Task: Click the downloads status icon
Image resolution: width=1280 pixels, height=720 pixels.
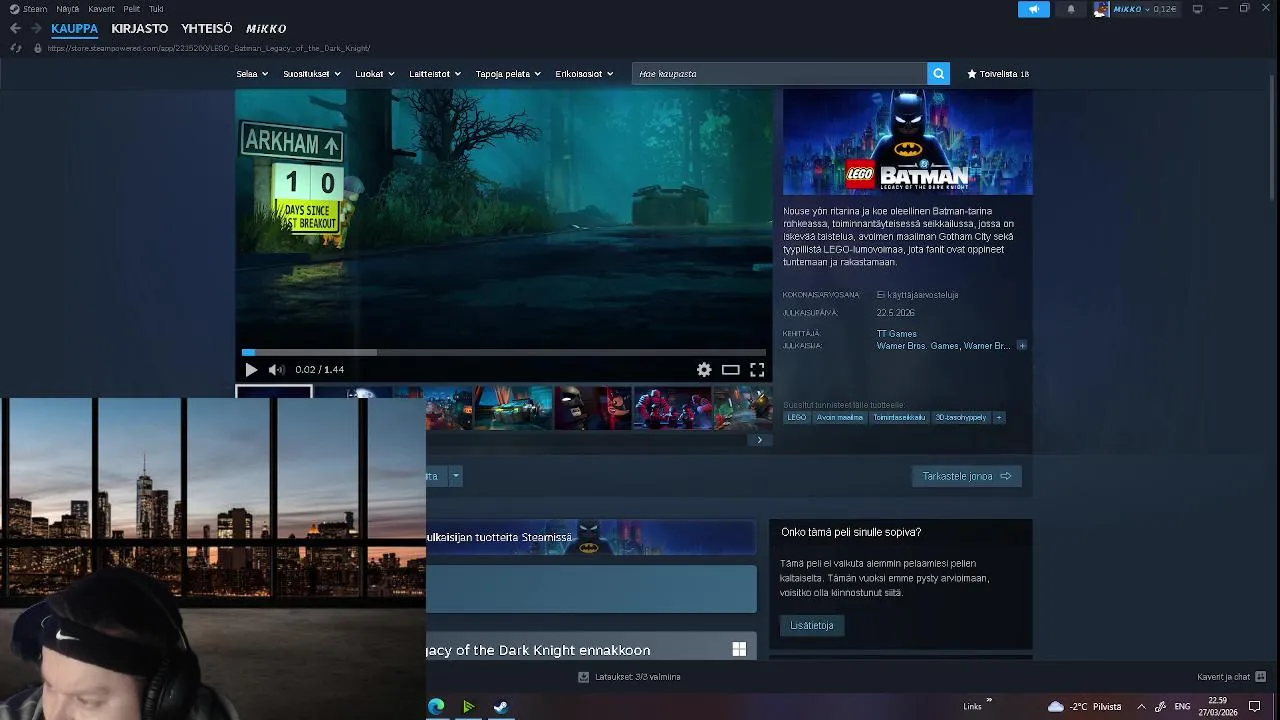Action: 583,677
